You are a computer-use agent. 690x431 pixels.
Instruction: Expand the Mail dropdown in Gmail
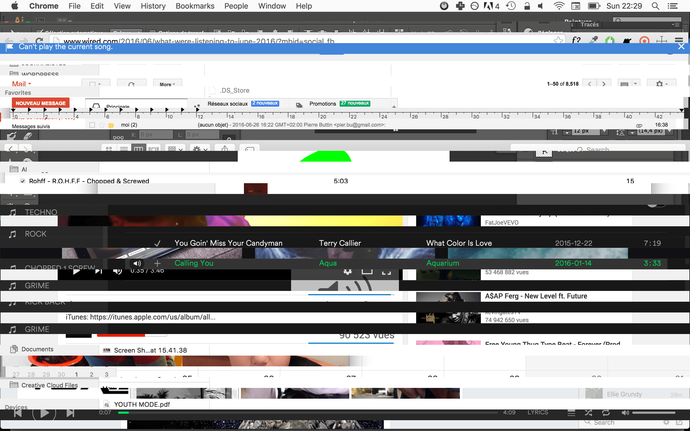21,84
